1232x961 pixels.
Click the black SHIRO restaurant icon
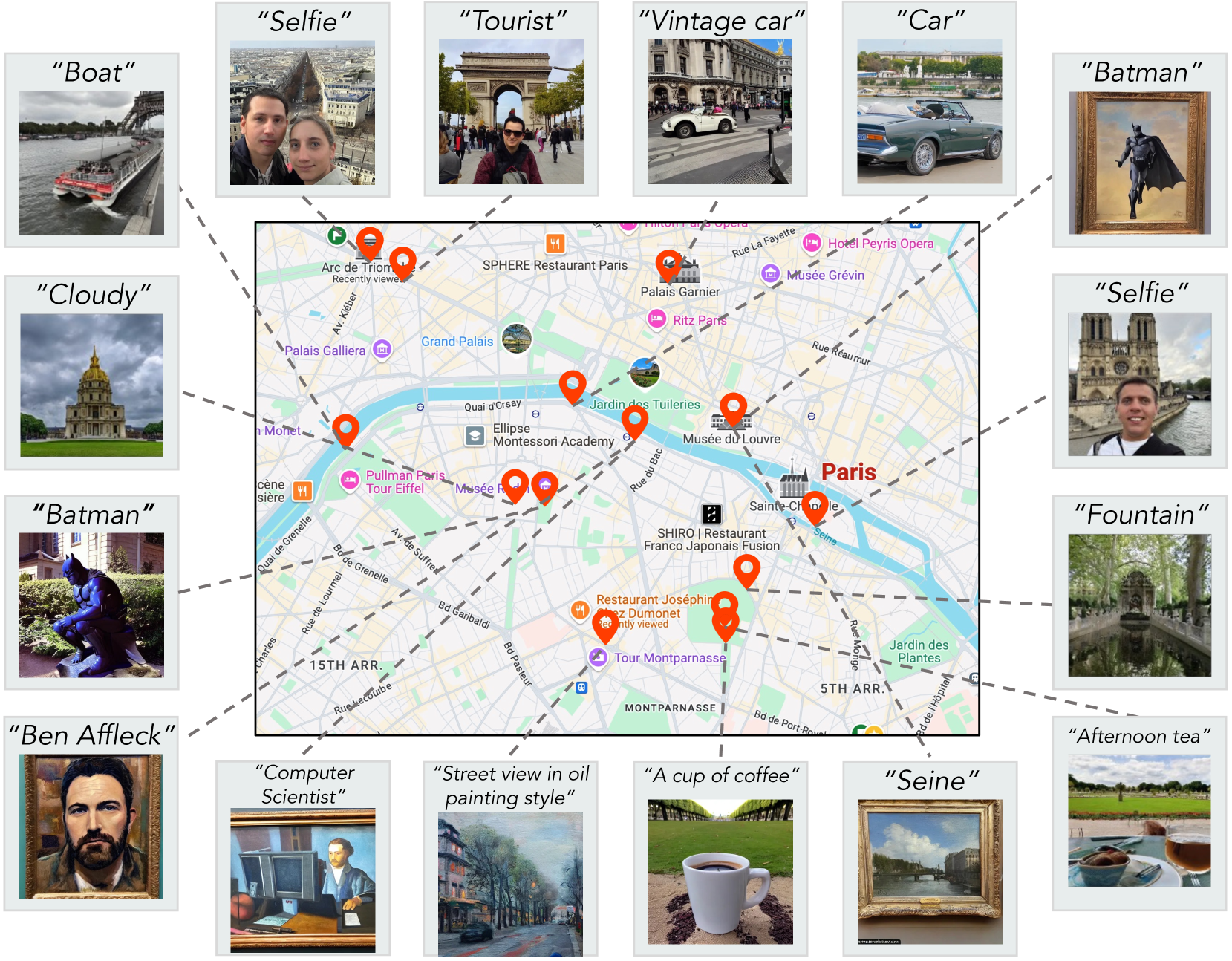click(711, 513)
